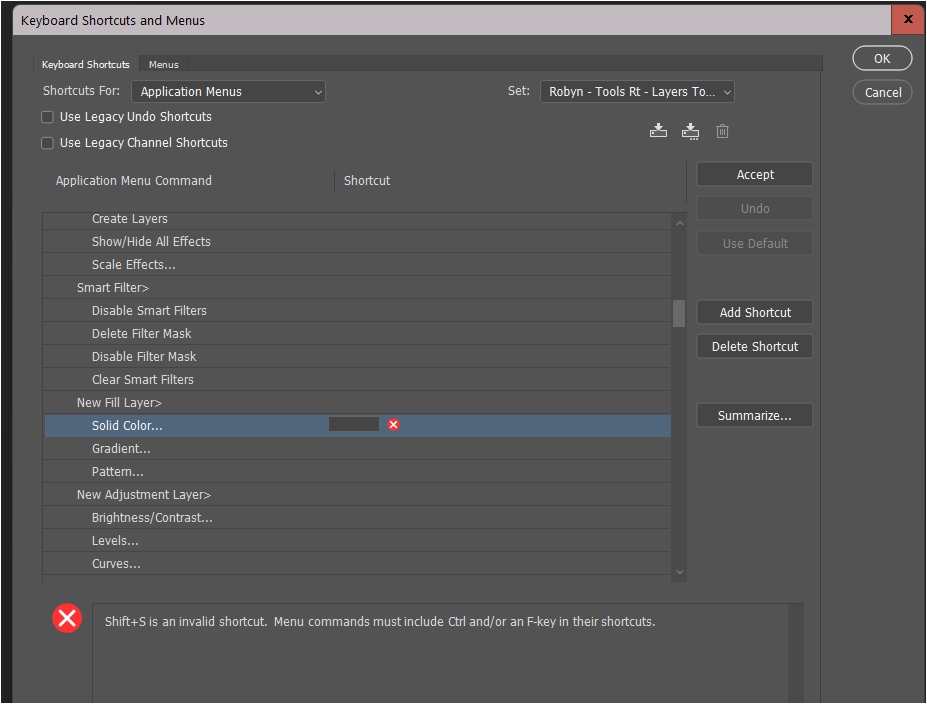Click Add Shortcut
The height and width of the screenshot is (704, 927).
(x=754, y=312)
